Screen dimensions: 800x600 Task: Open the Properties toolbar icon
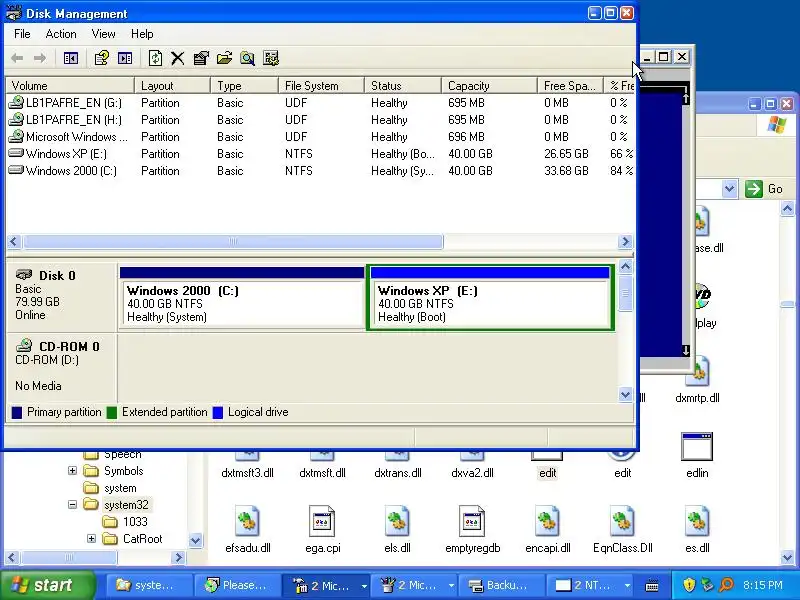(x=201, y=58)
